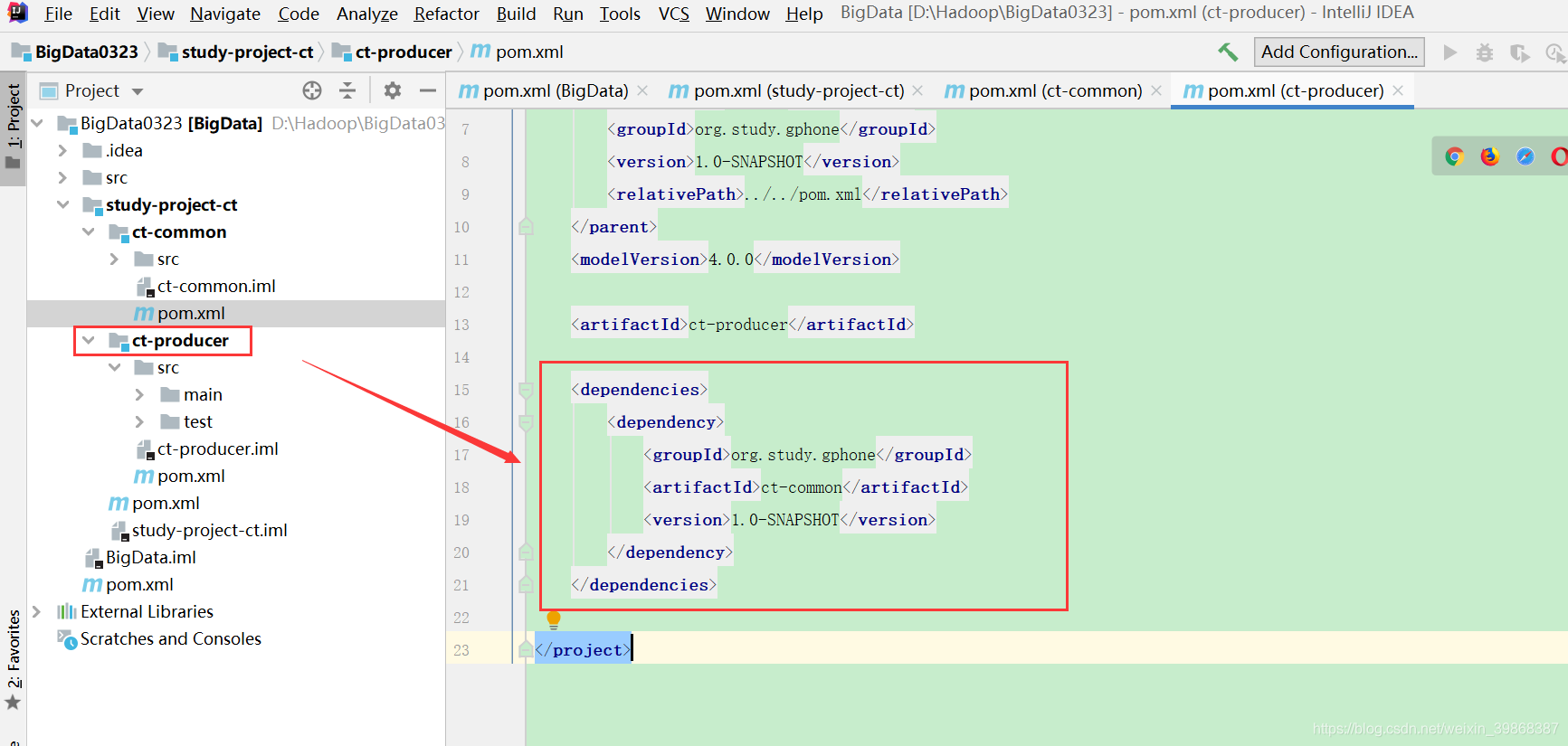Click line number 12 in gutter
The image size is (1568, 746).
(461, 292)
